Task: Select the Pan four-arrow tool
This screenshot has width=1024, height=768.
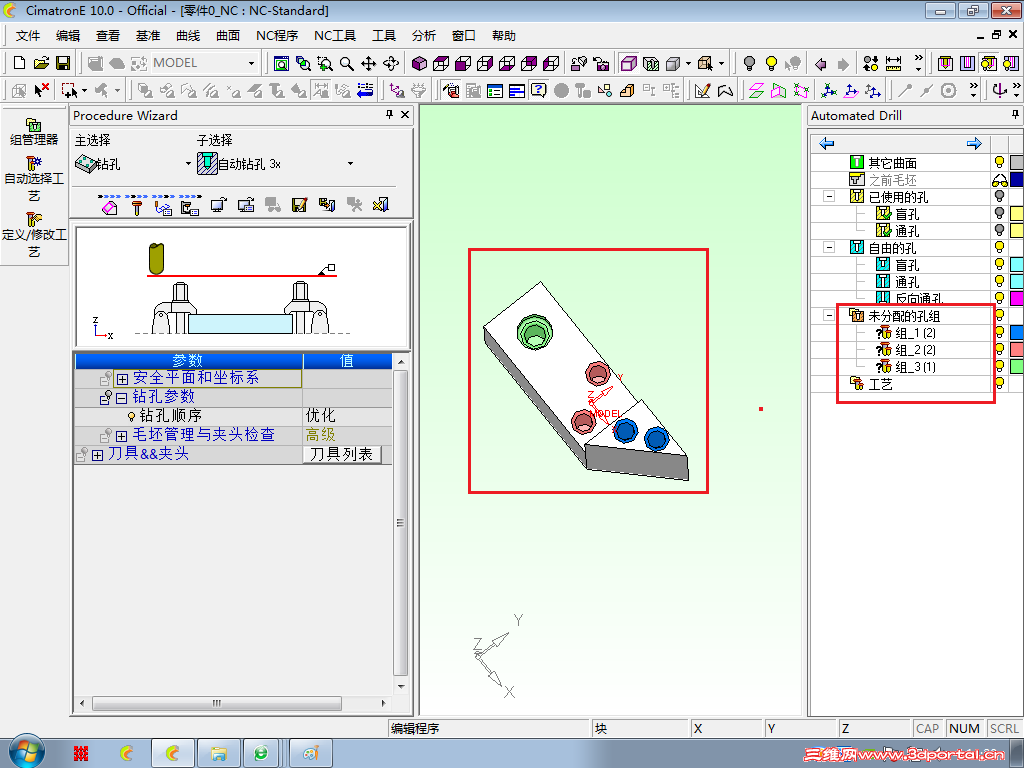Action: [x=368, y=63]
